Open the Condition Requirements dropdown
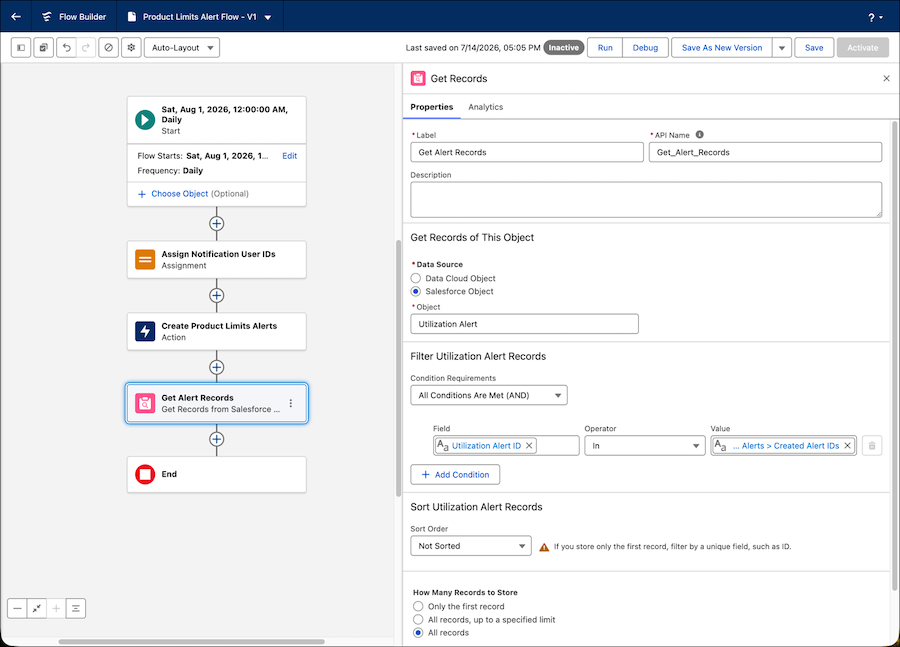900x647 pixels. pyautogui.click(x=489, y=395)
